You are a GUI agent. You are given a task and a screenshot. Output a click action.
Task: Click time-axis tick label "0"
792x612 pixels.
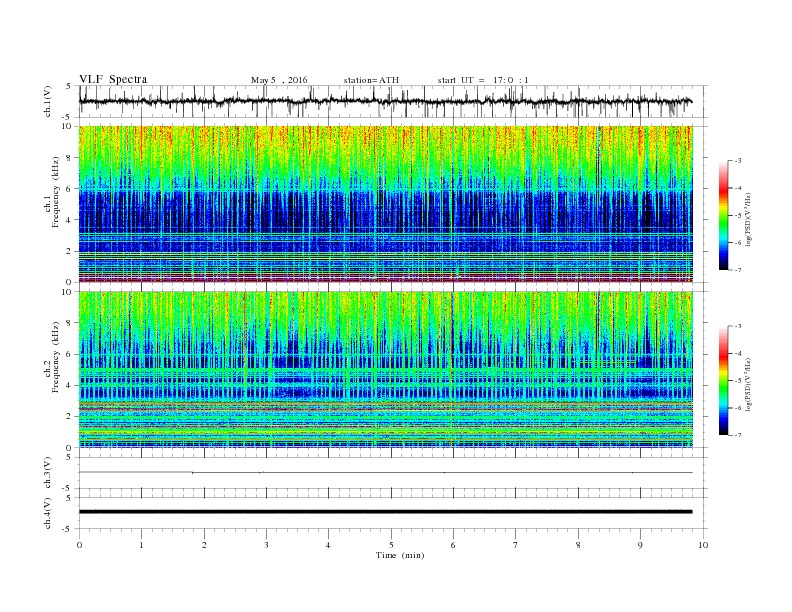(x=79, y=545)
